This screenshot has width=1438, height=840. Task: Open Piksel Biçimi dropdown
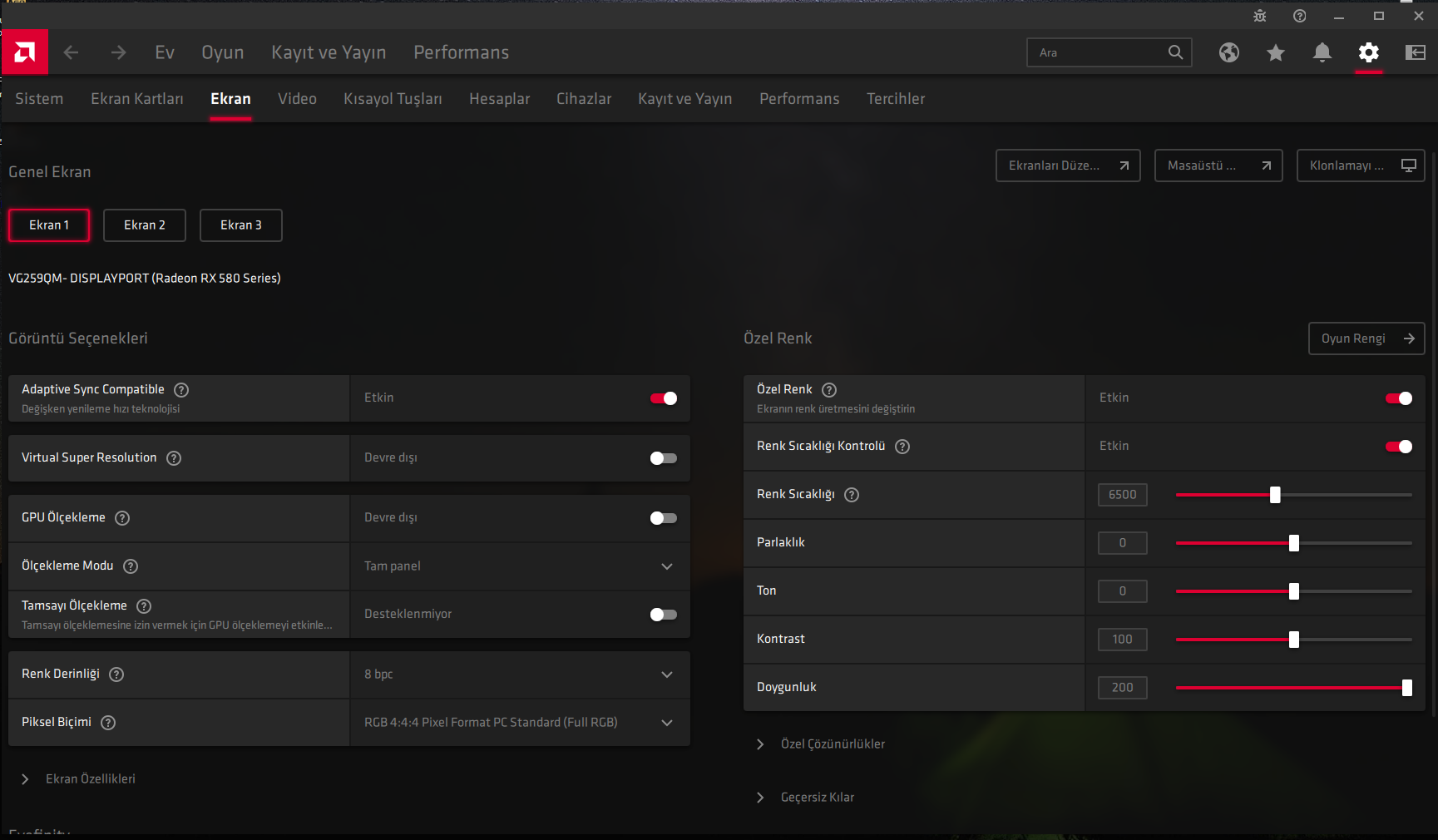click(520, 723)
